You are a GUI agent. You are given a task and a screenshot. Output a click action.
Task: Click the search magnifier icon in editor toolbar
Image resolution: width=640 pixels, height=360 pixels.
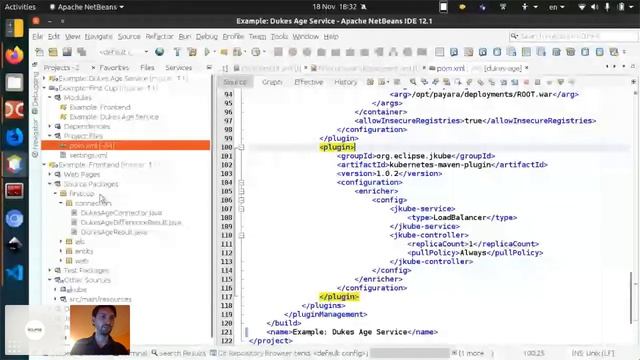(413, 82)
